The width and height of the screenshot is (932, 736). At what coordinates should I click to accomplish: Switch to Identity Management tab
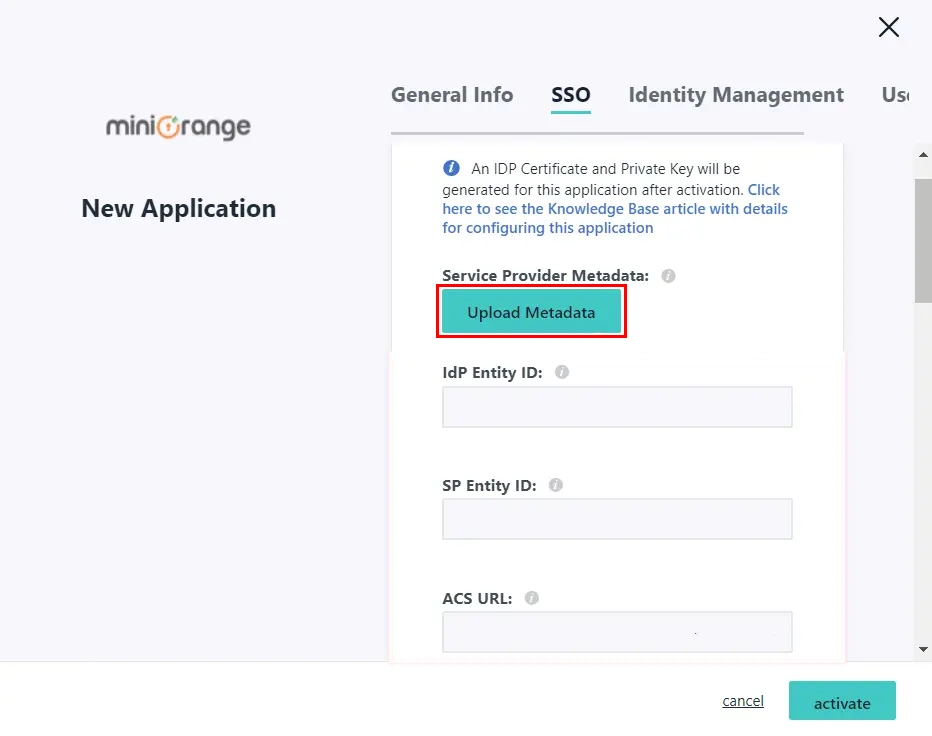tap(736, 95)
